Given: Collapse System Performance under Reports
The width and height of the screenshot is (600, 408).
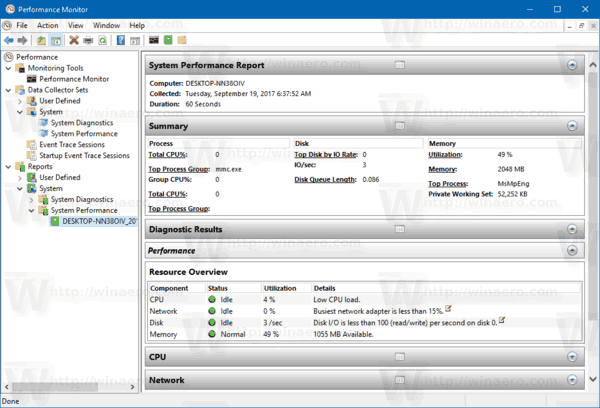Looking at the screenshot, I should click(x=31, y=211).
